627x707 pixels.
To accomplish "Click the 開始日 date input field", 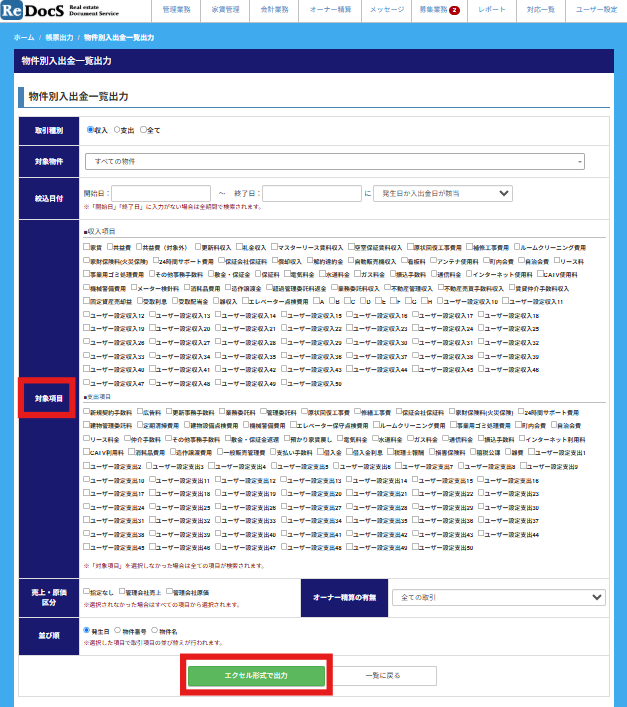I will click(161, 193).
